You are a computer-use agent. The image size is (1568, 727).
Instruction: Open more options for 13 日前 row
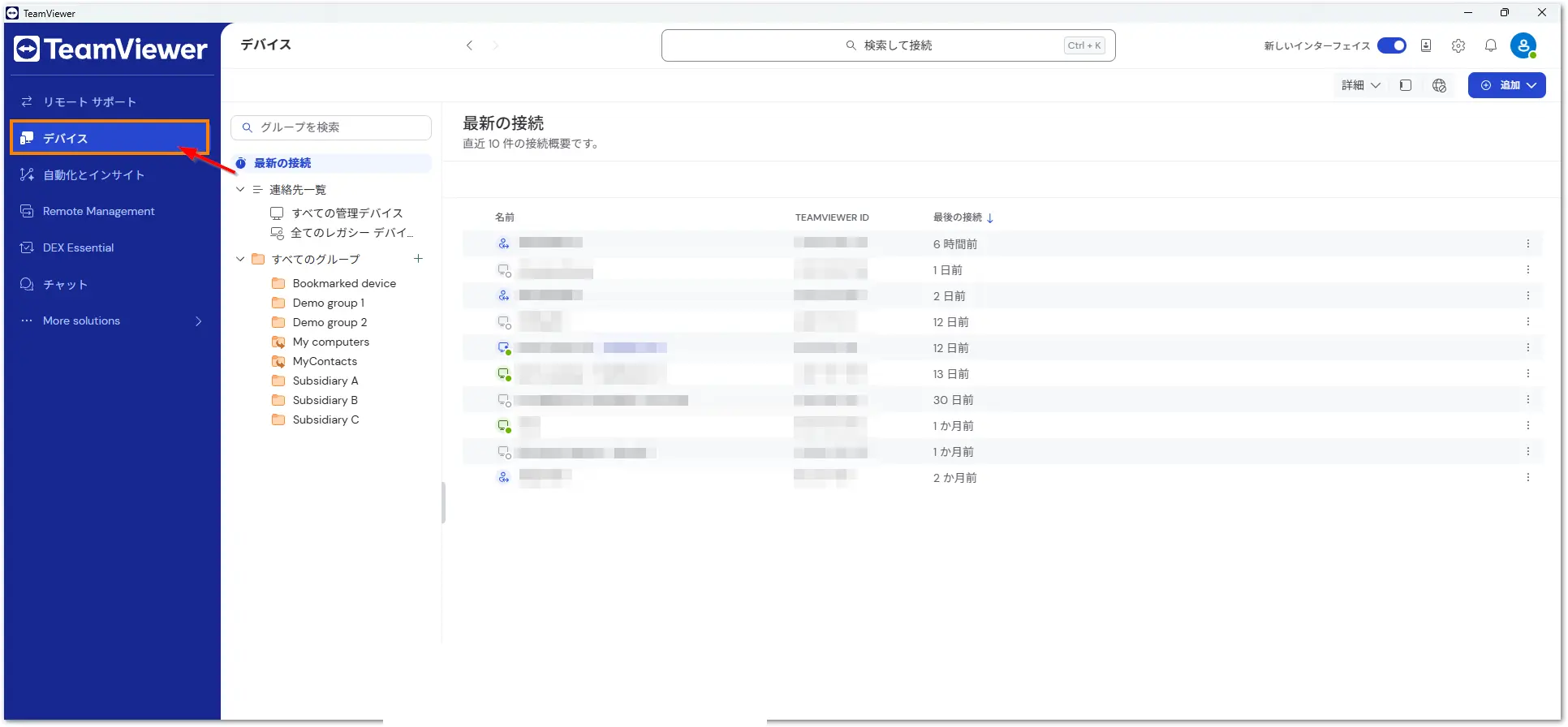pos(1527,374)
